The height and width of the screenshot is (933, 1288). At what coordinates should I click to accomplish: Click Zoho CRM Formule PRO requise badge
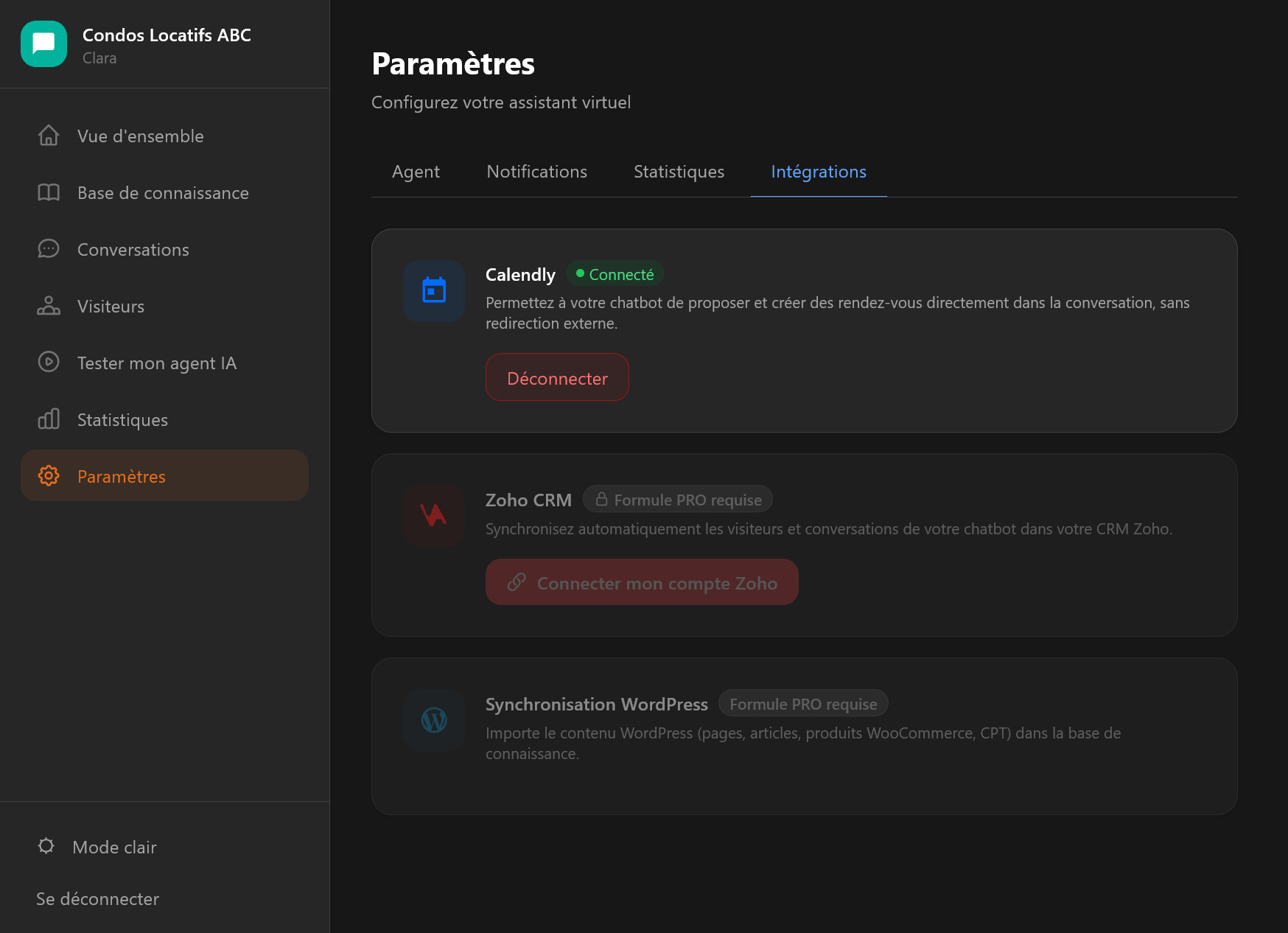click(x=678, y=499)
